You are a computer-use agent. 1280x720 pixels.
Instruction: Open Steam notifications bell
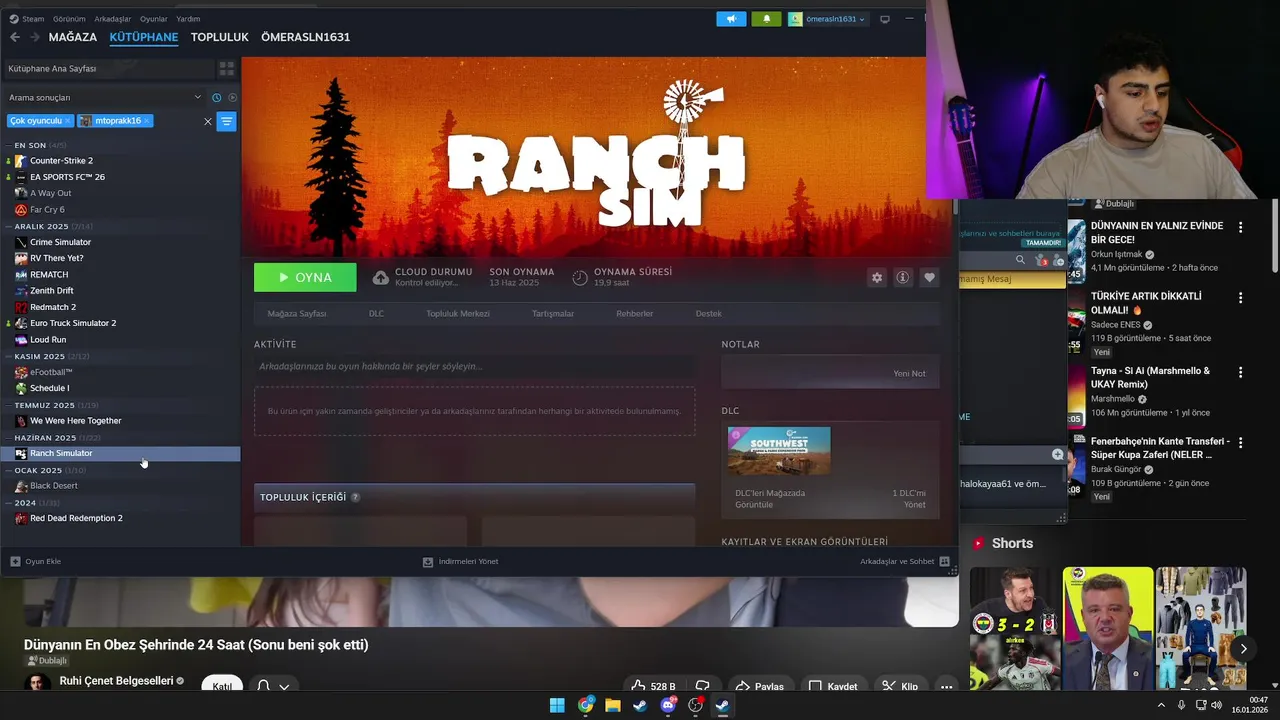[x=767, y=19]
